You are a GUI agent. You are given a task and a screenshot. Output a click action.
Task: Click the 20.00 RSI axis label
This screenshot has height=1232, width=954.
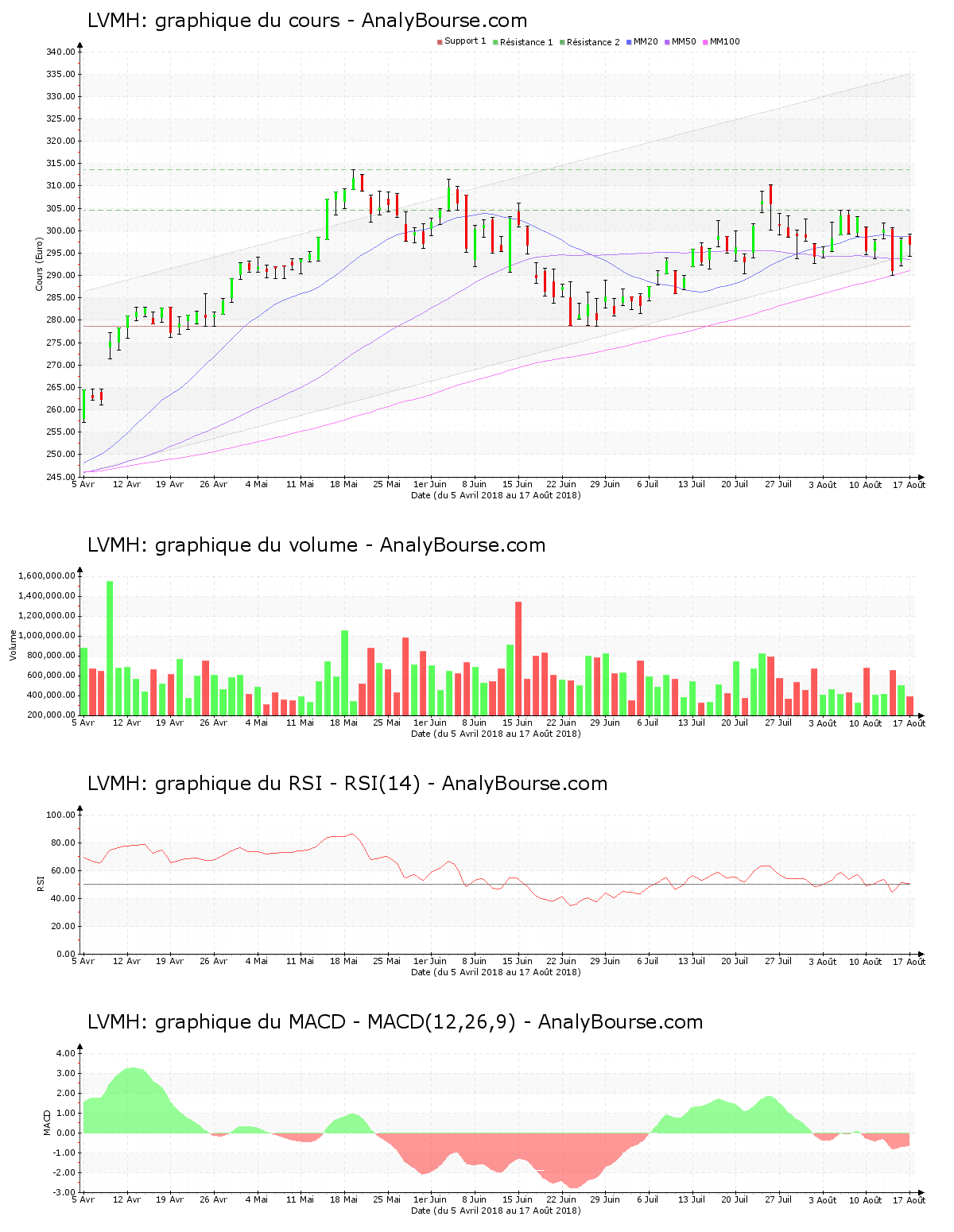[64, 926]
